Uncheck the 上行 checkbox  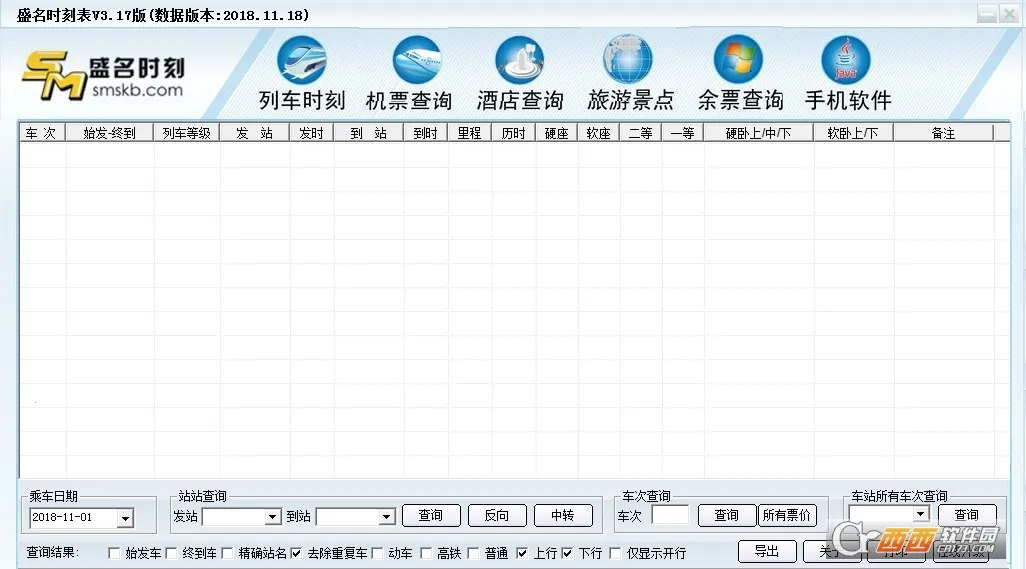(x=522, y=553)
